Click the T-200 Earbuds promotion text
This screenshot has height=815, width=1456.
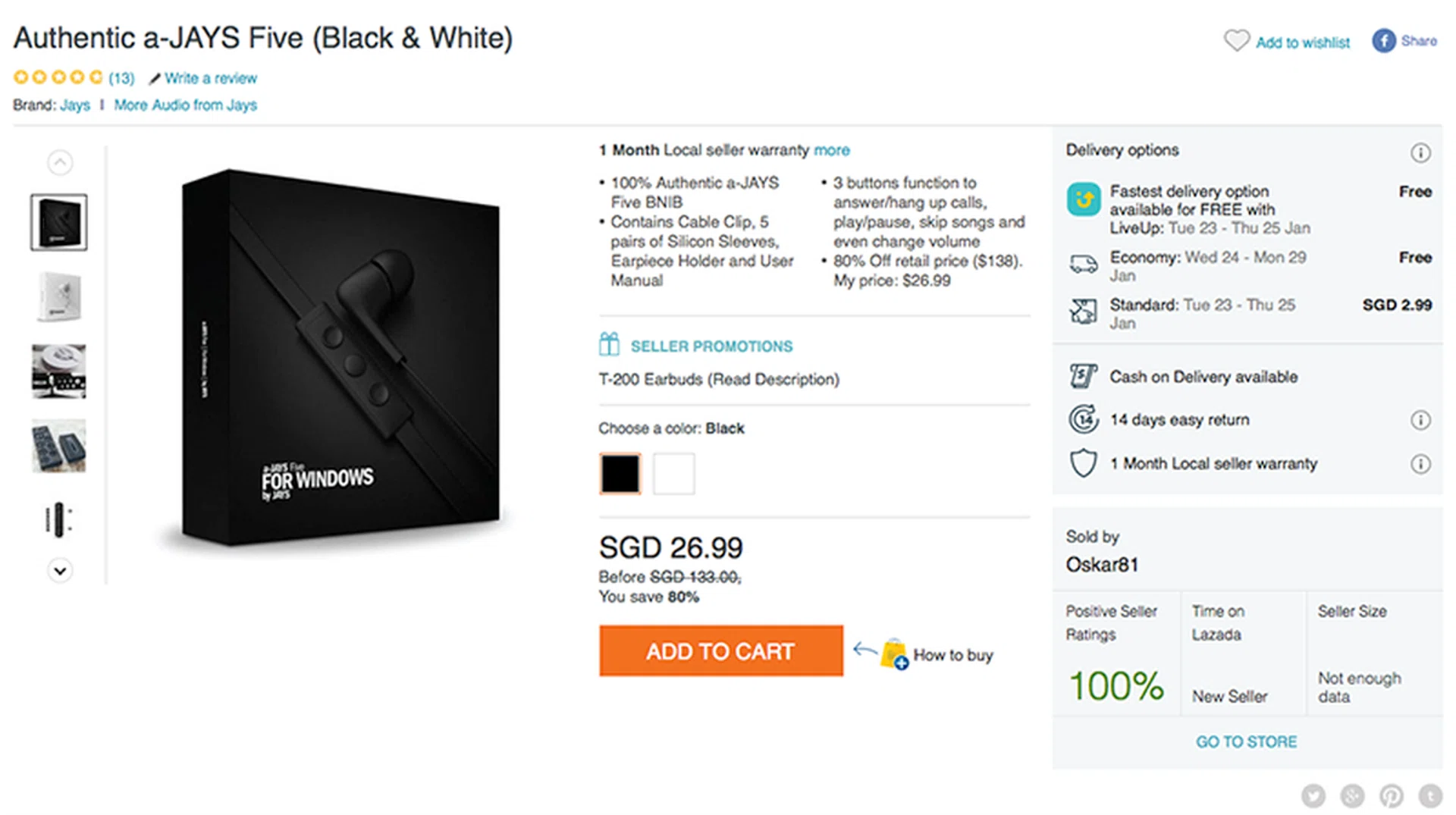coord(718,379)
